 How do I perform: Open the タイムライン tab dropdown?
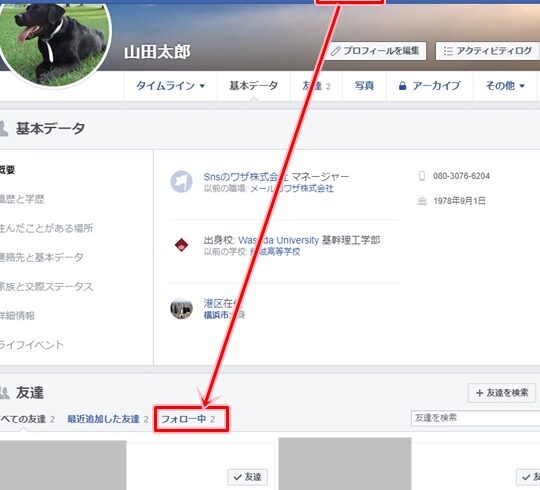[170, 85]
